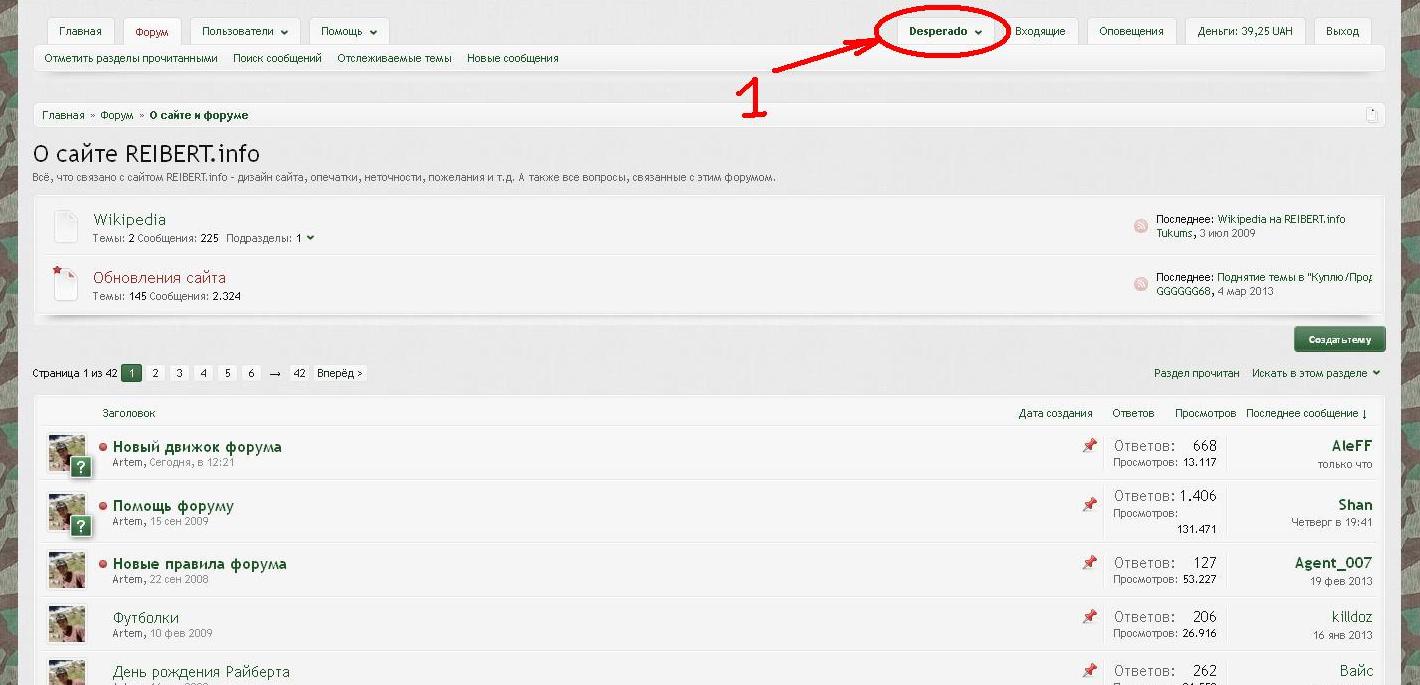Screen dimensions: 1420x685
Task: Select the Форум tab
Action: (x=152, y=32)
